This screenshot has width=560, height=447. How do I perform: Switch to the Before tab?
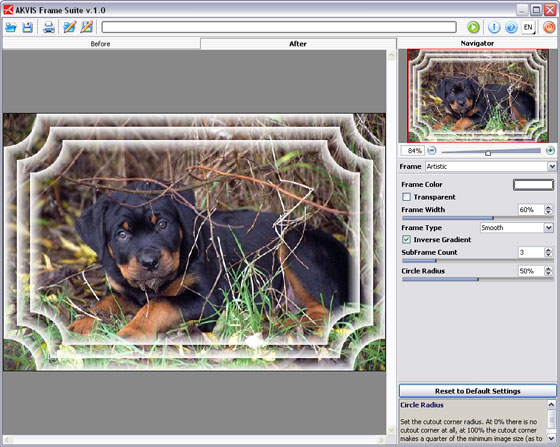pos(101,44)
